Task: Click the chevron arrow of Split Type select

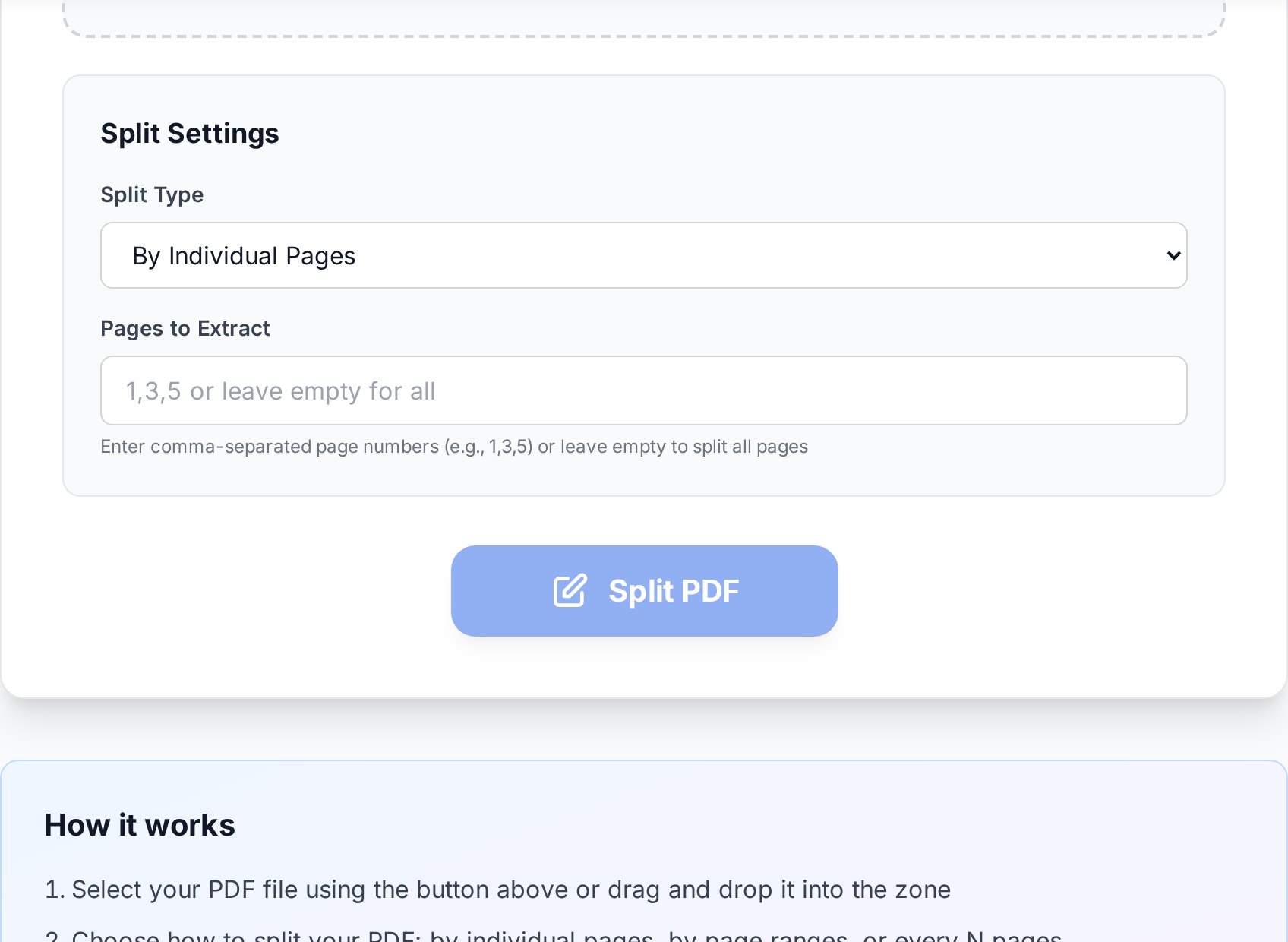Action: [x=1173, y=255]
